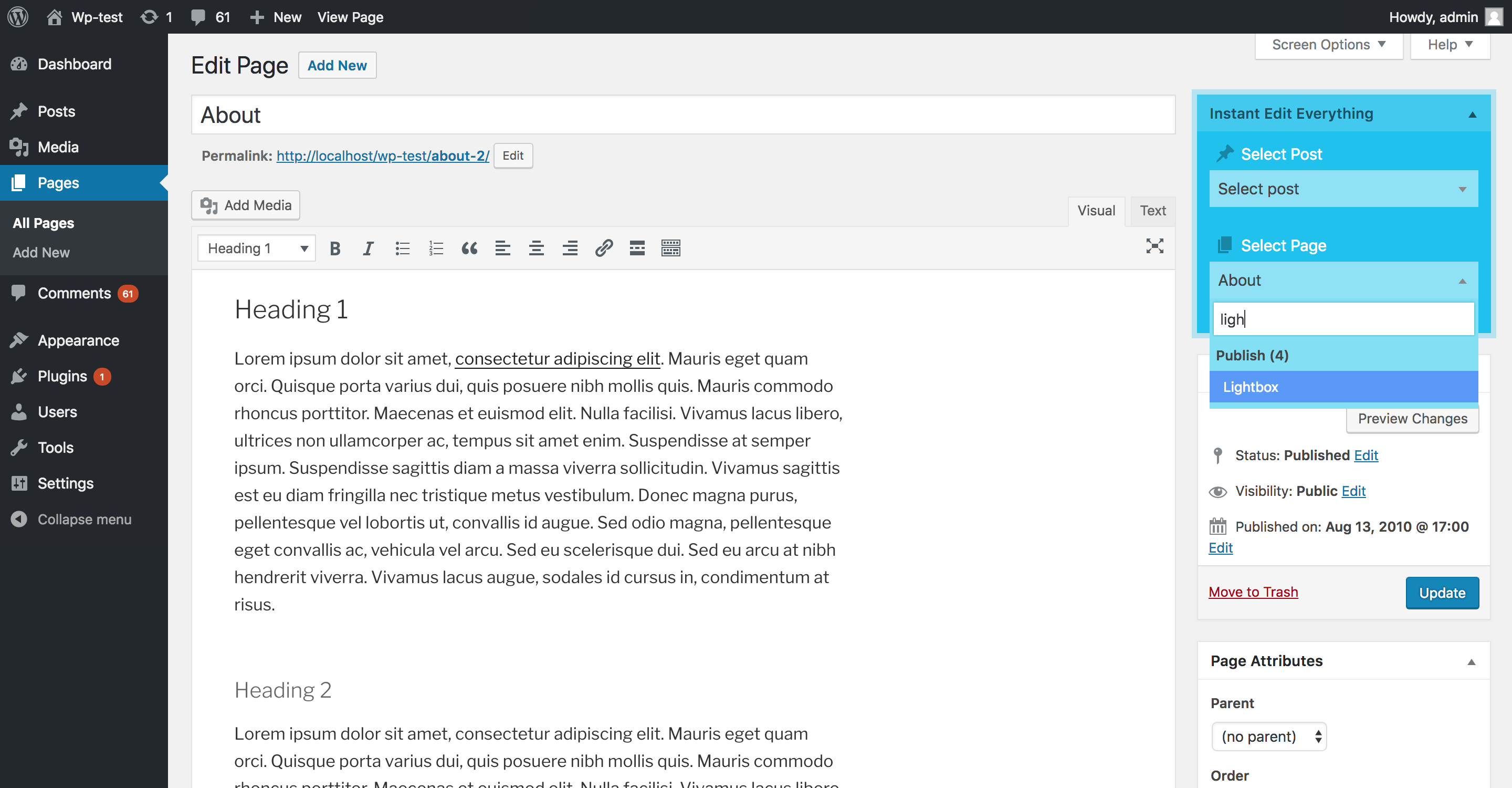
Task: Click the Update button
Action: [1441, 592]
